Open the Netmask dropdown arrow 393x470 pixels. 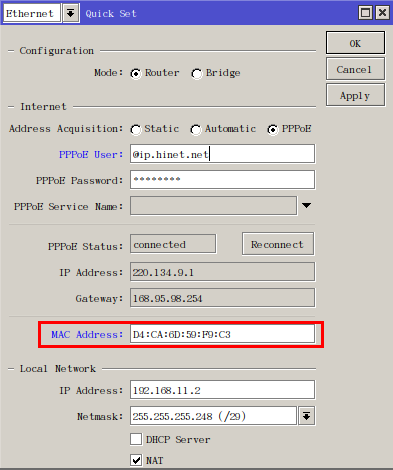tap(307, 416)
